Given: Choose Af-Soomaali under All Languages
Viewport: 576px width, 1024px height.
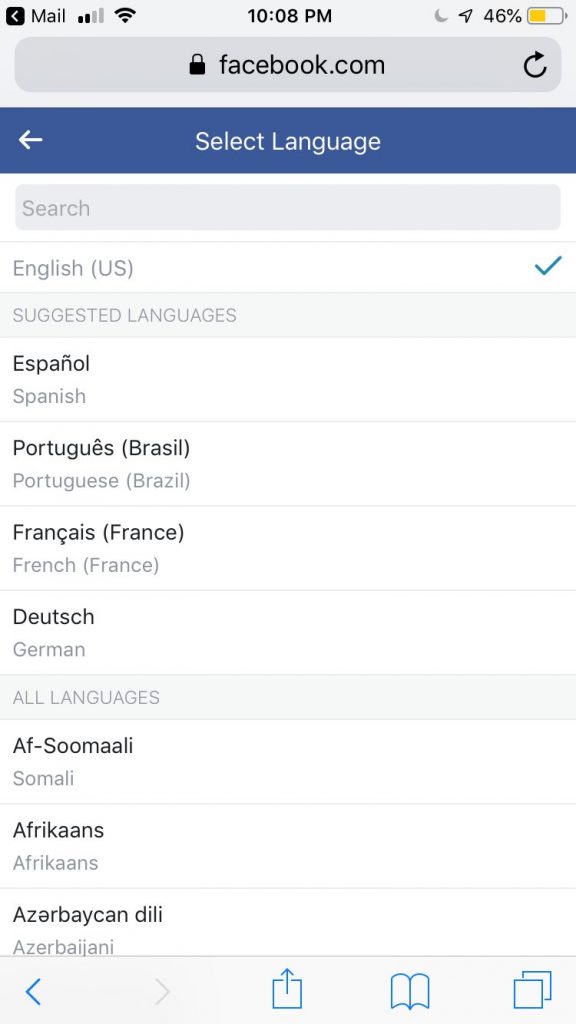Looking at the screenshot, I should click(x=288, y=761).
